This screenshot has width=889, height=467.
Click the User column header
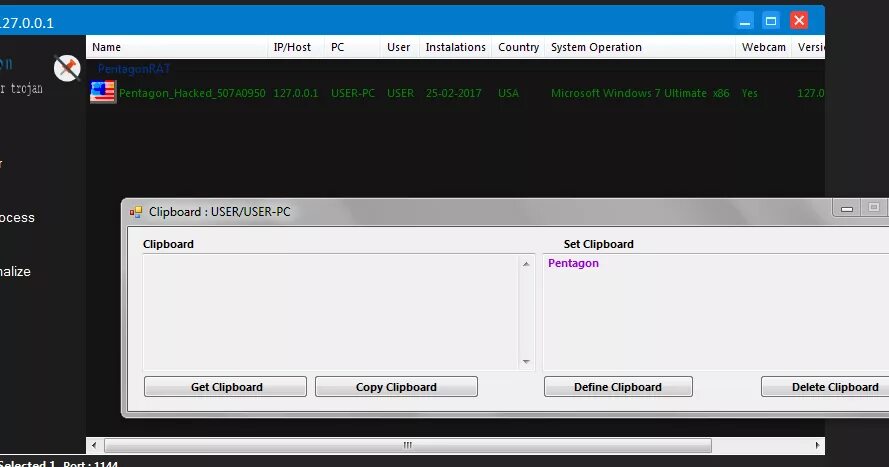(399, 47)
